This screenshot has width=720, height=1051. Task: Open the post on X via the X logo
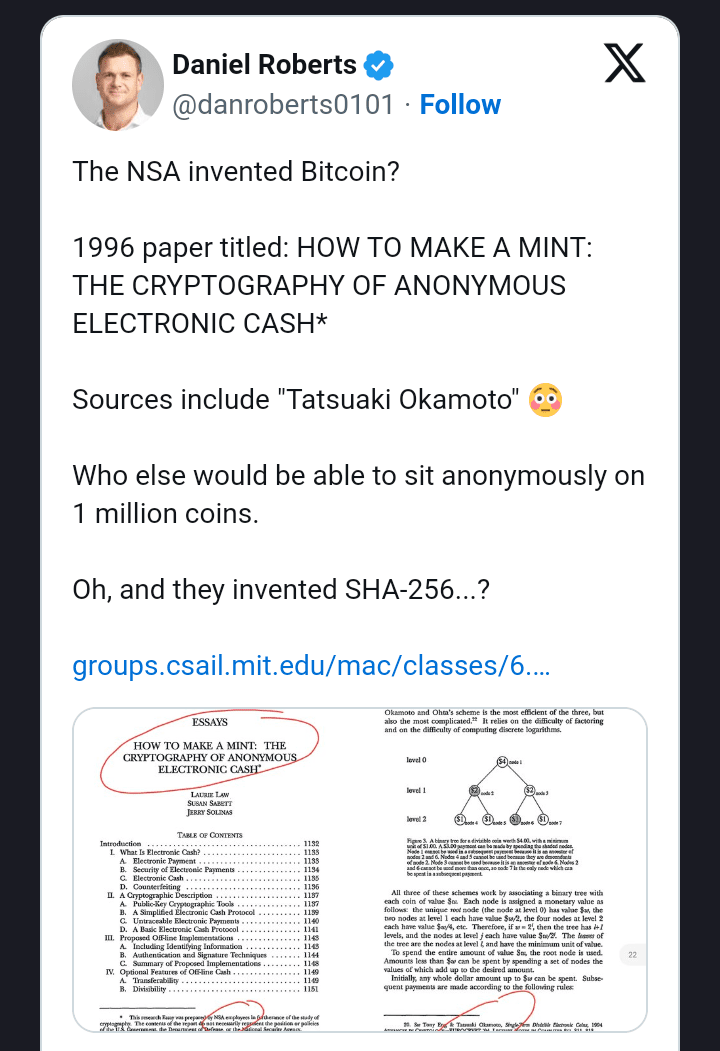click(624, 63)
